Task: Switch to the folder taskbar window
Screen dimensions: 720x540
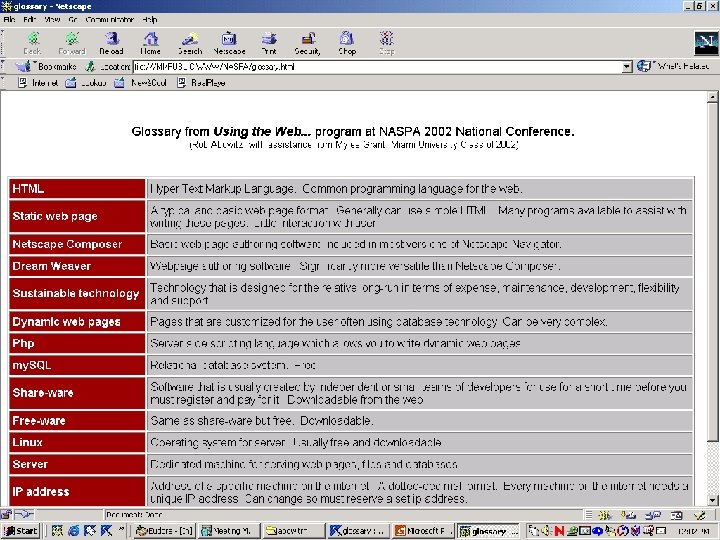Action: point(292,531)
